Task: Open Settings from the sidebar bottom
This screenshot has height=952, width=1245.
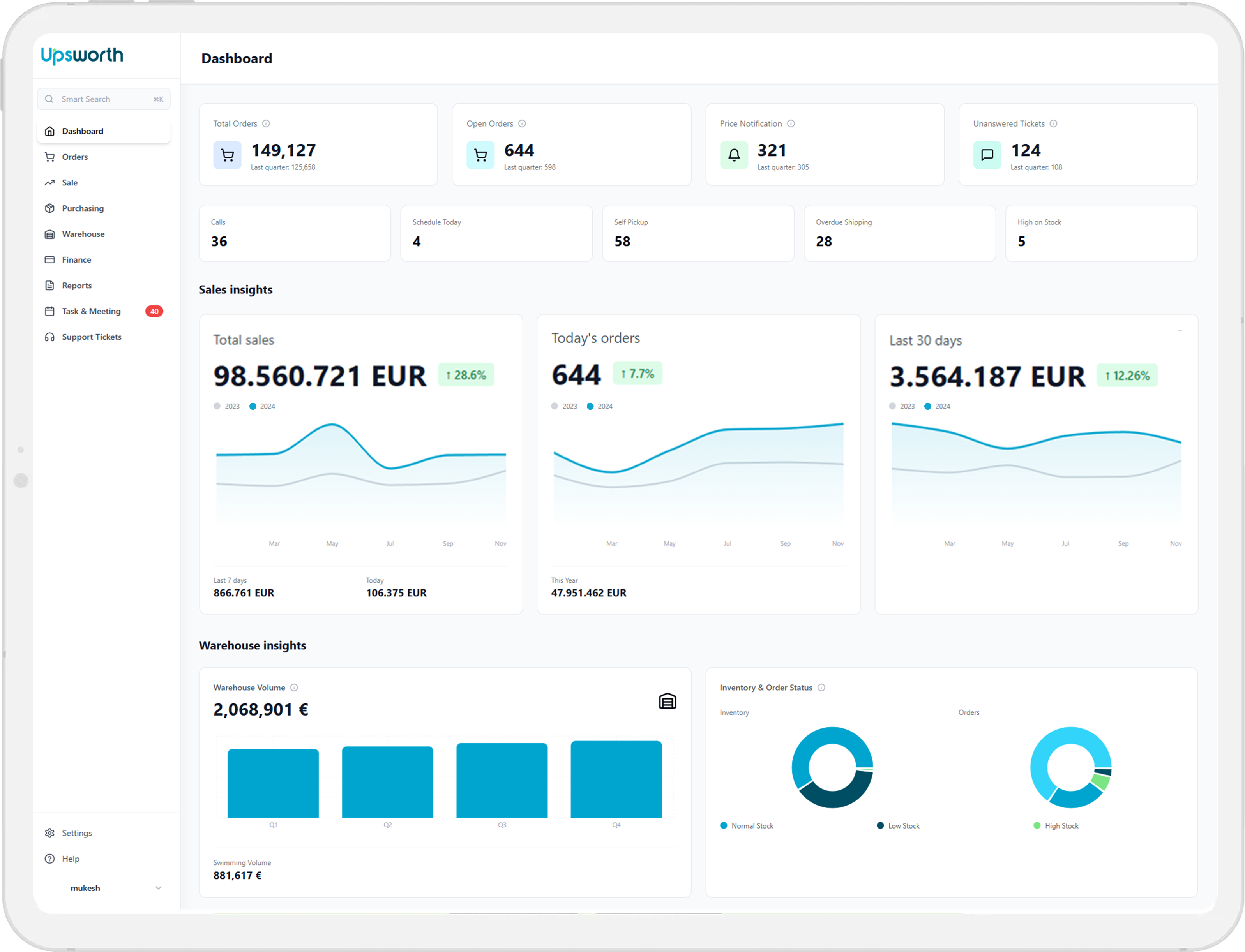Action: (76, 833)
